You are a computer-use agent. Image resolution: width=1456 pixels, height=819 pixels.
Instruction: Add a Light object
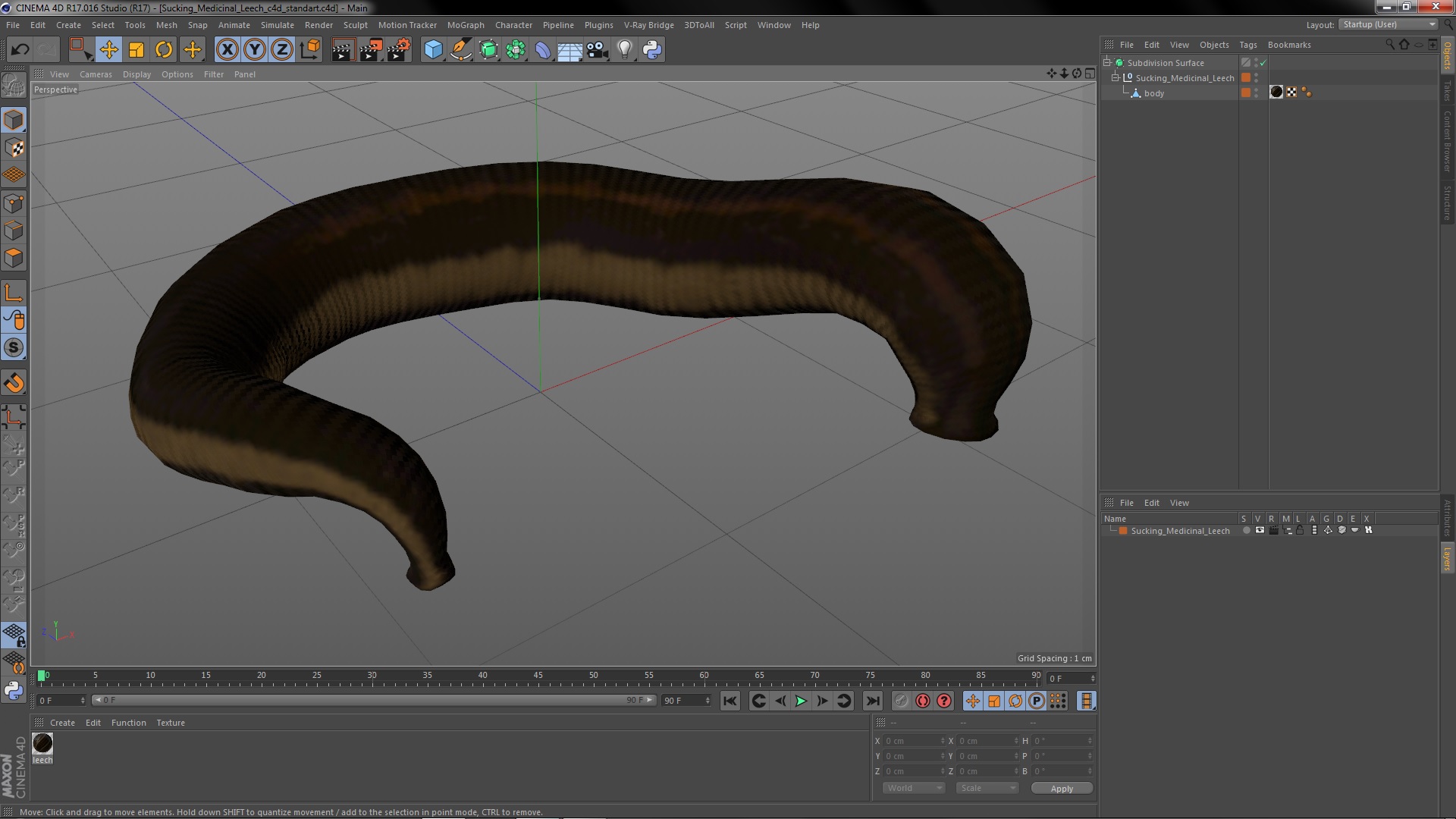pos(624,50)
